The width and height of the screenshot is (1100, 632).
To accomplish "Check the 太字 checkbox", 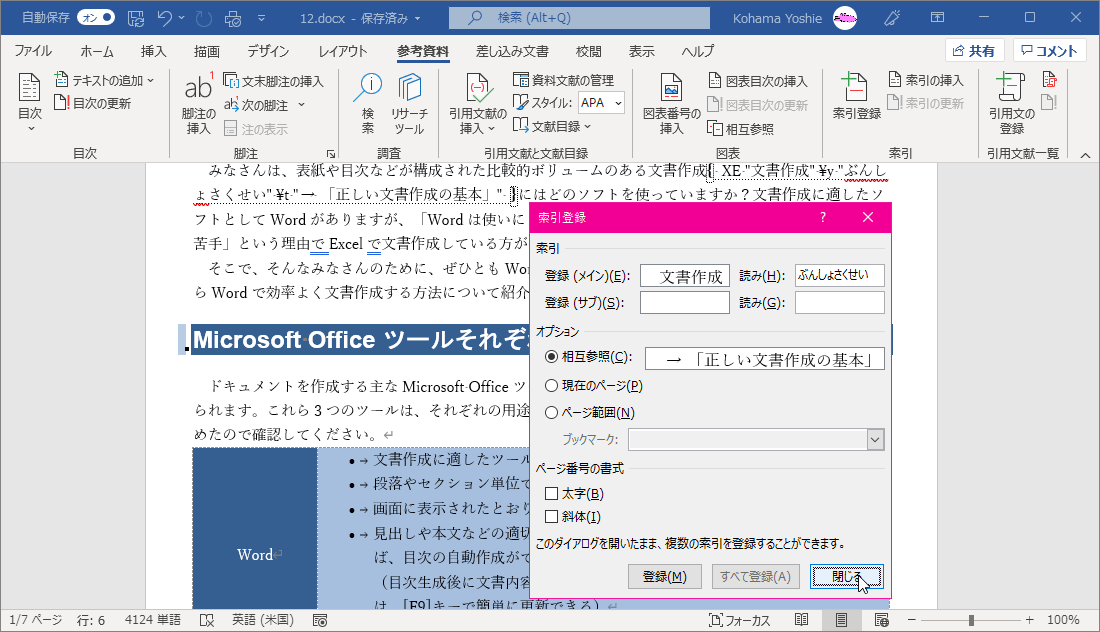I will tap(551, 493).
